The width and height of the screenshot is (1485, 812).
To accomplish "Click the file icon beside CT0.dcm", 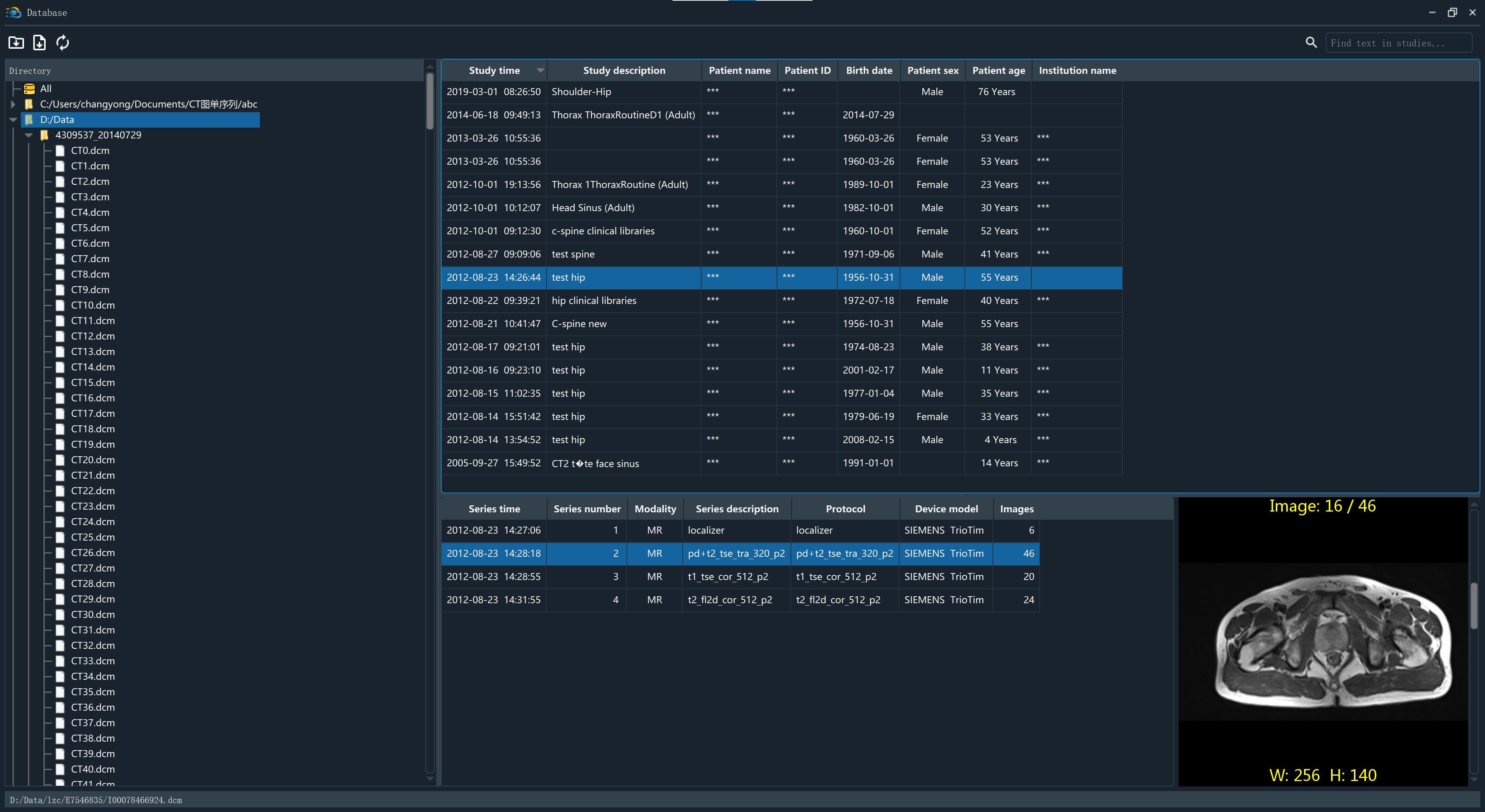I will coord(60,150).
